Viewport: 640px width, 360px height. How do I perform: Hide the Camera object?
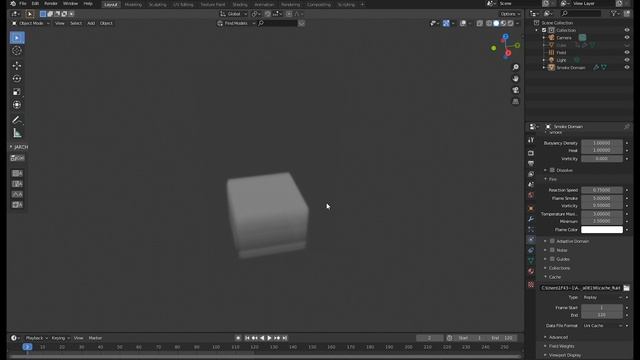click(x=627, y=38)
